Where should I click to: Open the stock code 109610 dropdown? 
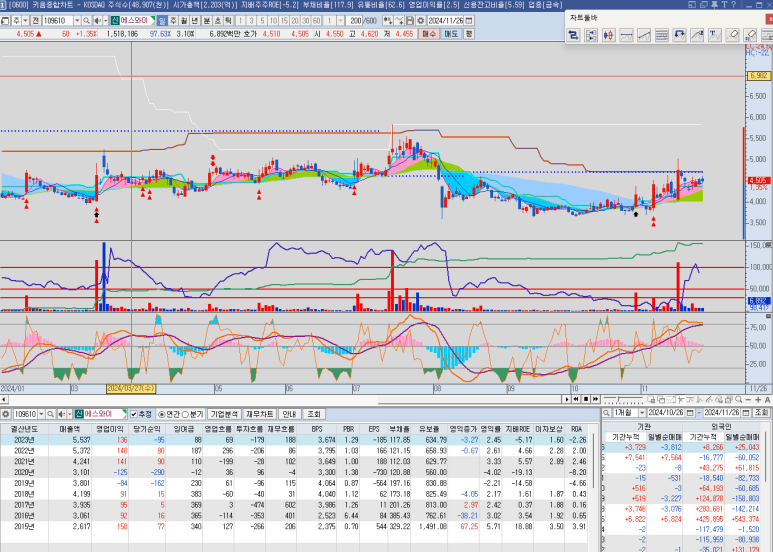point(77,21)
